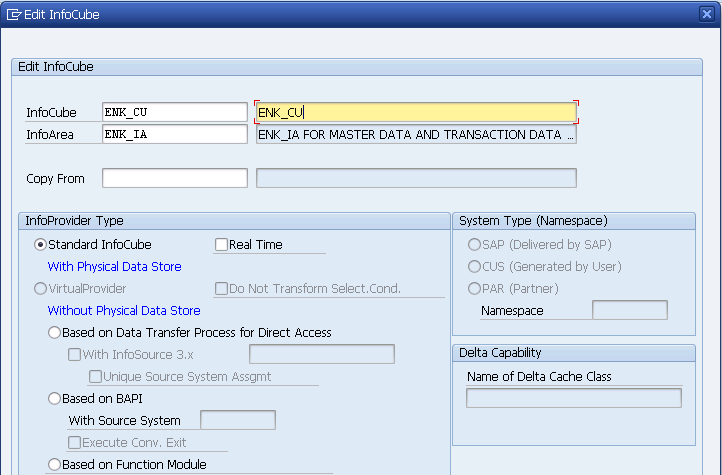Check the With InfoSource 3.x box

tap(74, 354)
